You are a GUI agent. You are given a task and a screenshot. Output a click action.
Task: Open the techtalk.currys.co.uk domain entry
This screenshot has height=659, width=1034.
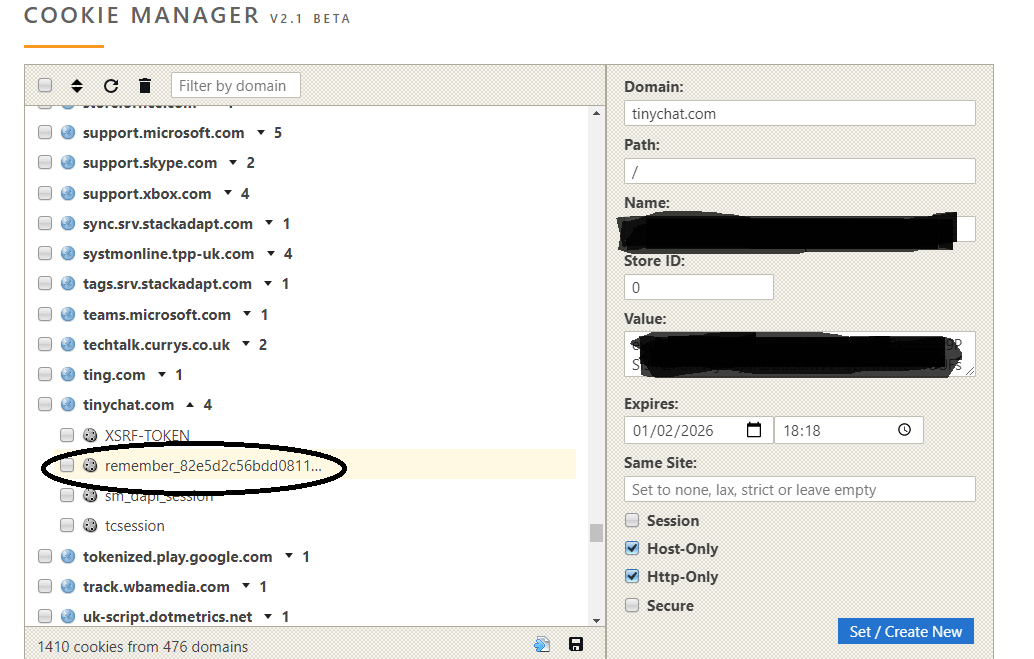point(156,344)
